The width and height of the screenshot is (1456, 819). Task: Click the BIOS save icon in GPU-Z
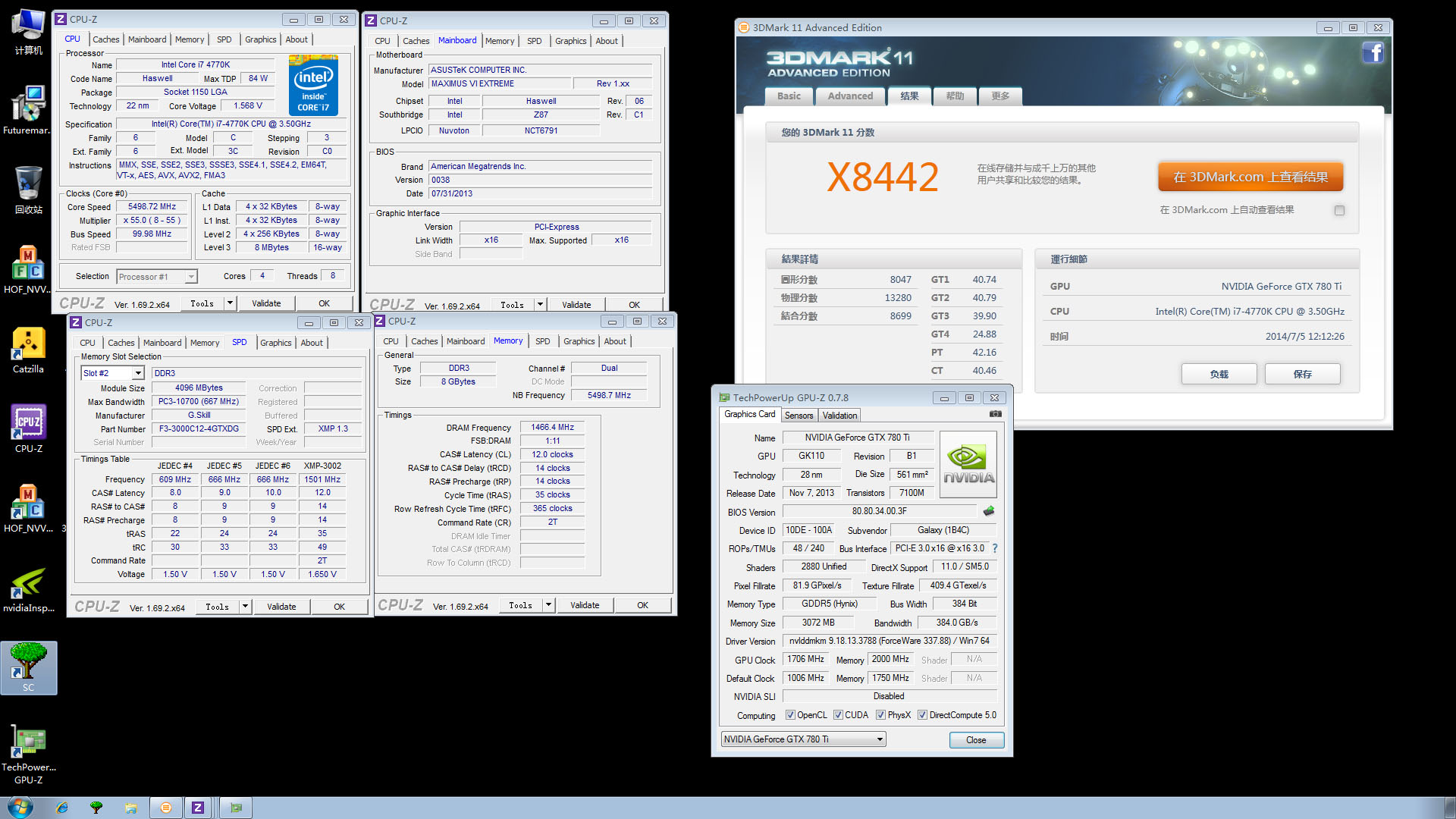[988, 511]
